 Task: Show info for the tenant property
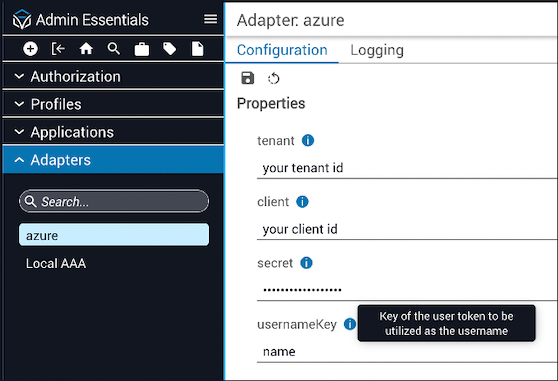[308, 141]
